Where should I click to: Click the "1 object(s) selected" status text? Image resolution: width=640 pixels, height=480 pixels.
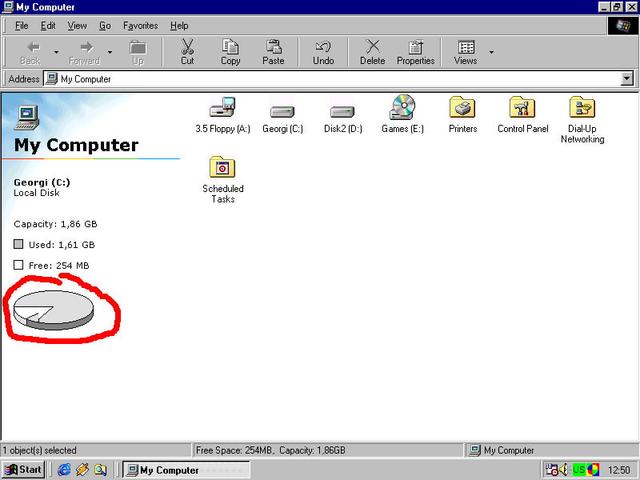(39, 450)
